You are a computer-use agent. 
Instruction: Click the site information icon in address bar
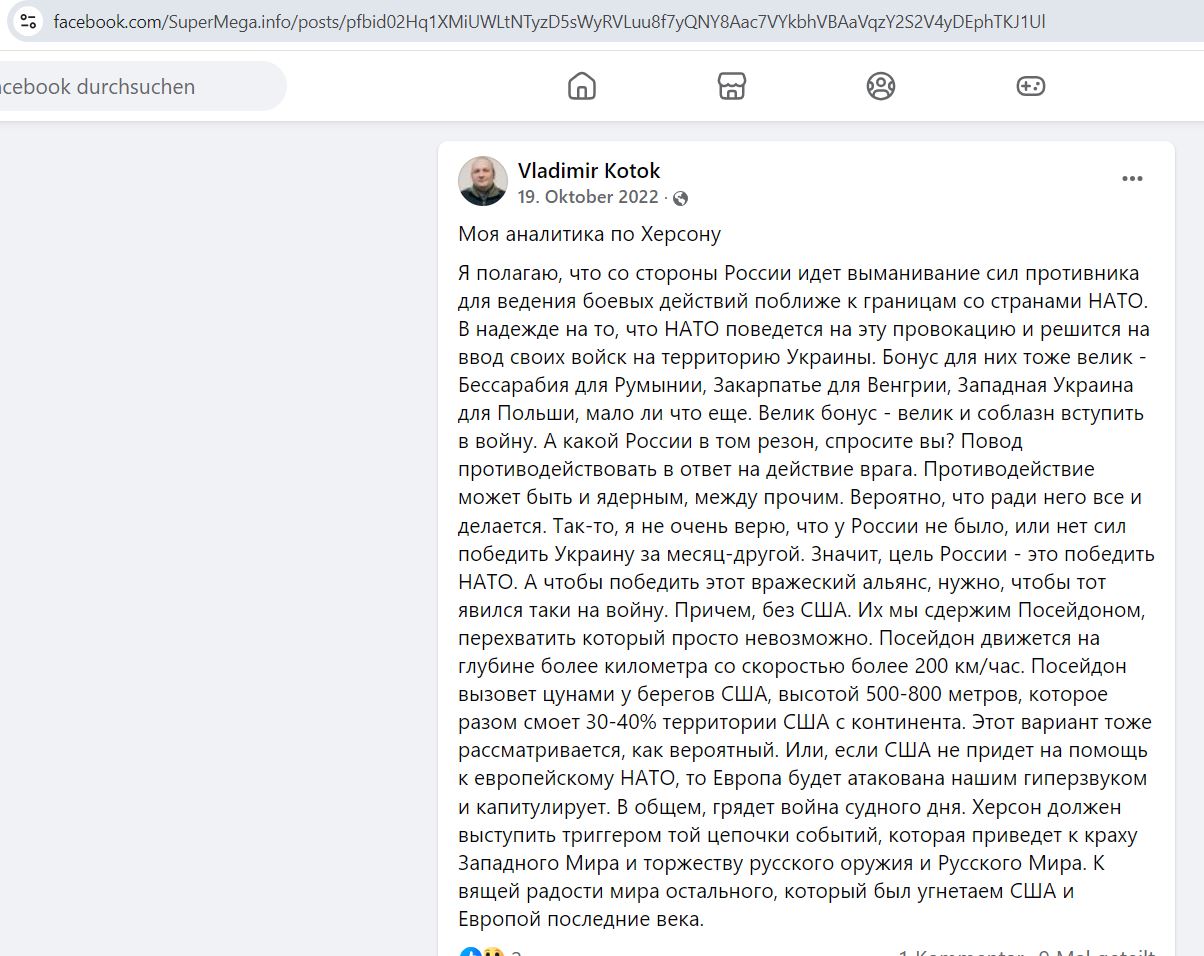(28, 20)
